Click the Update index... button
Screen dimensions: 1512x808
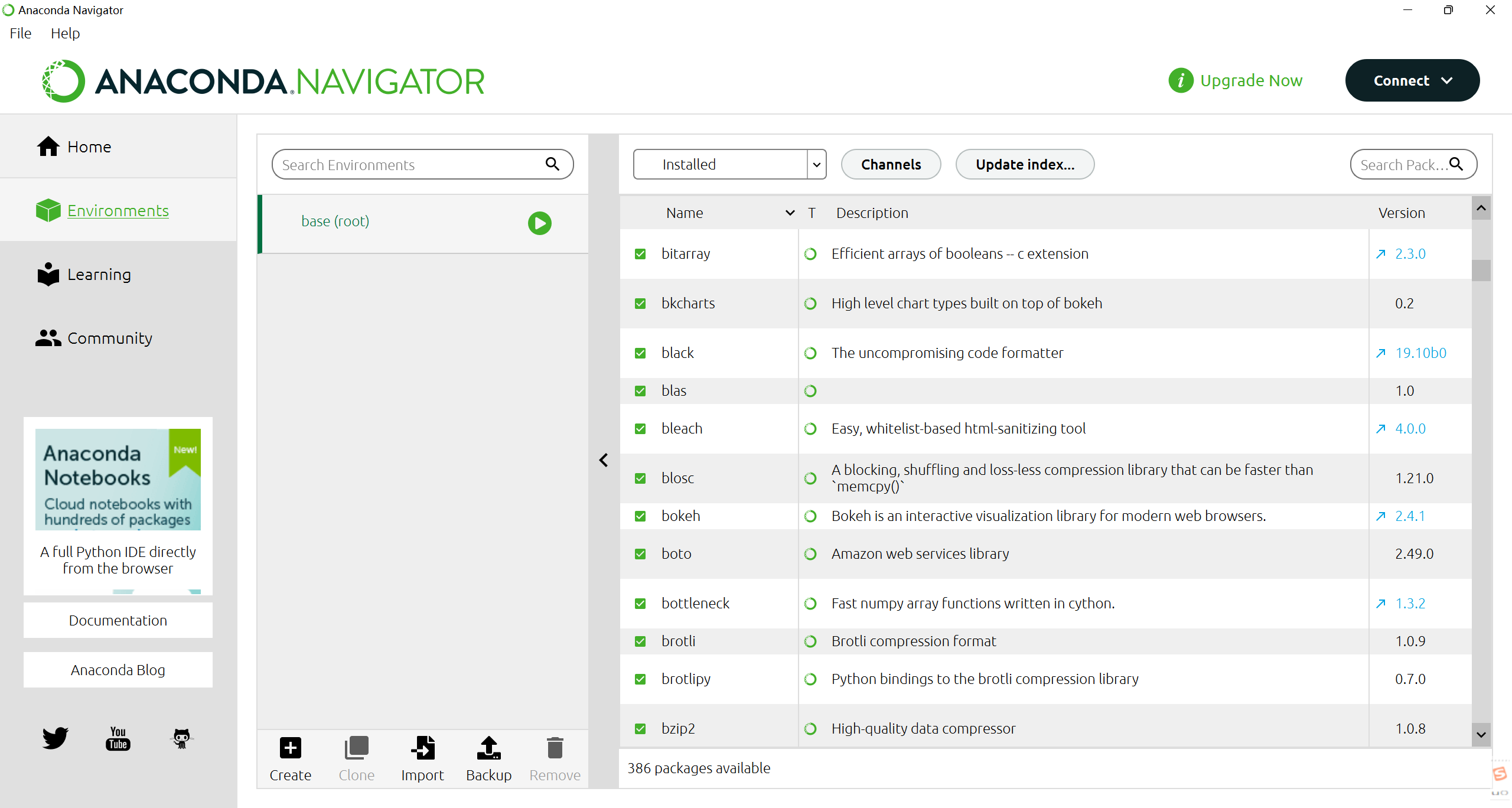[1025, 164]
